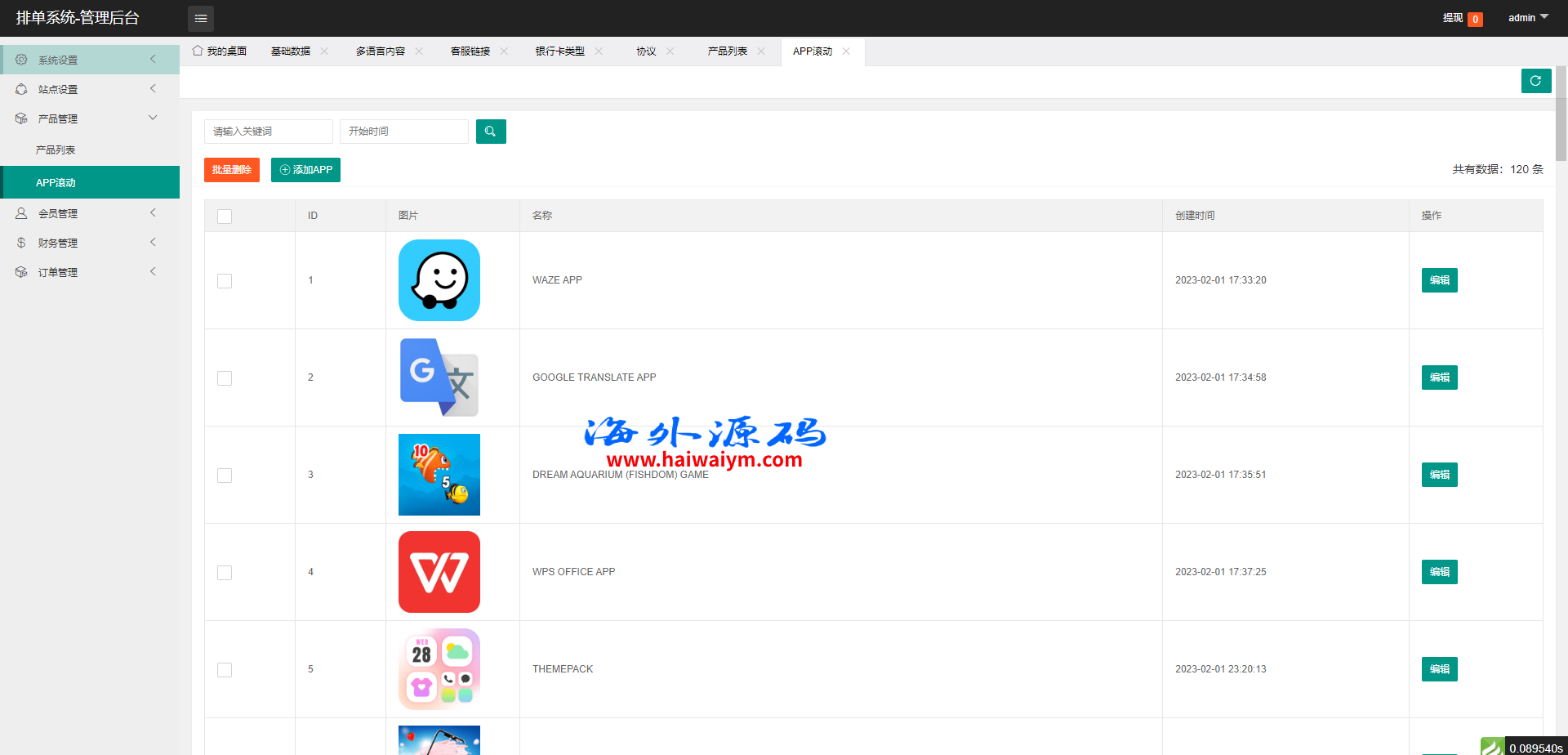The image size is (1568, 755).
Task: Click the Waze app image
Action: [439, 280]
